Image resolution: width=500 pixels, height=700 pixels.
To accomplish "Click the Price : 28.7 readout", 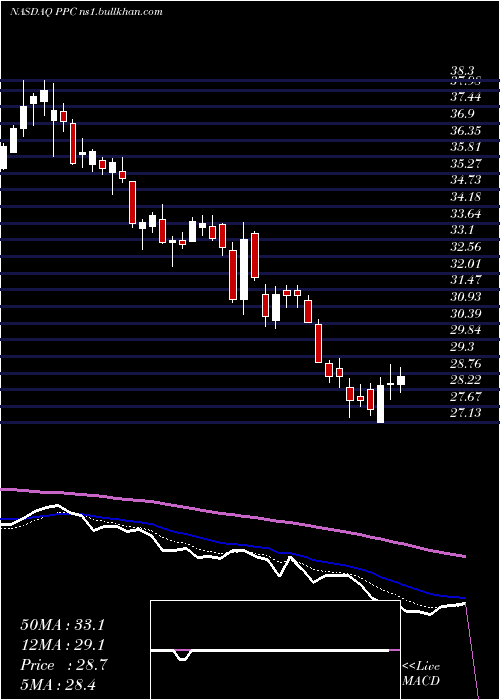I will (62, 665).
